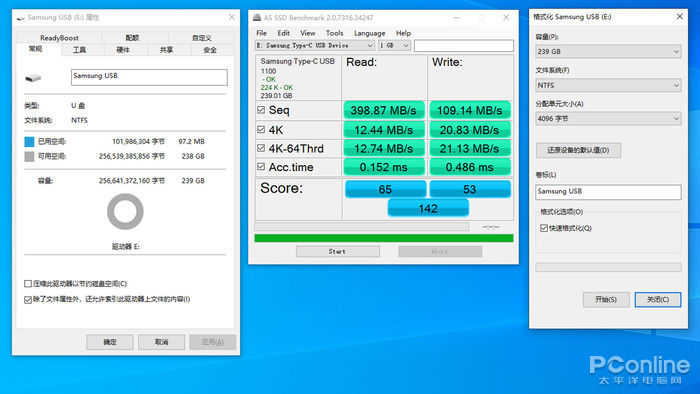Click the blue used space color square
The width and height of the screenshot is (700, 394).
[x=29, y=141]
